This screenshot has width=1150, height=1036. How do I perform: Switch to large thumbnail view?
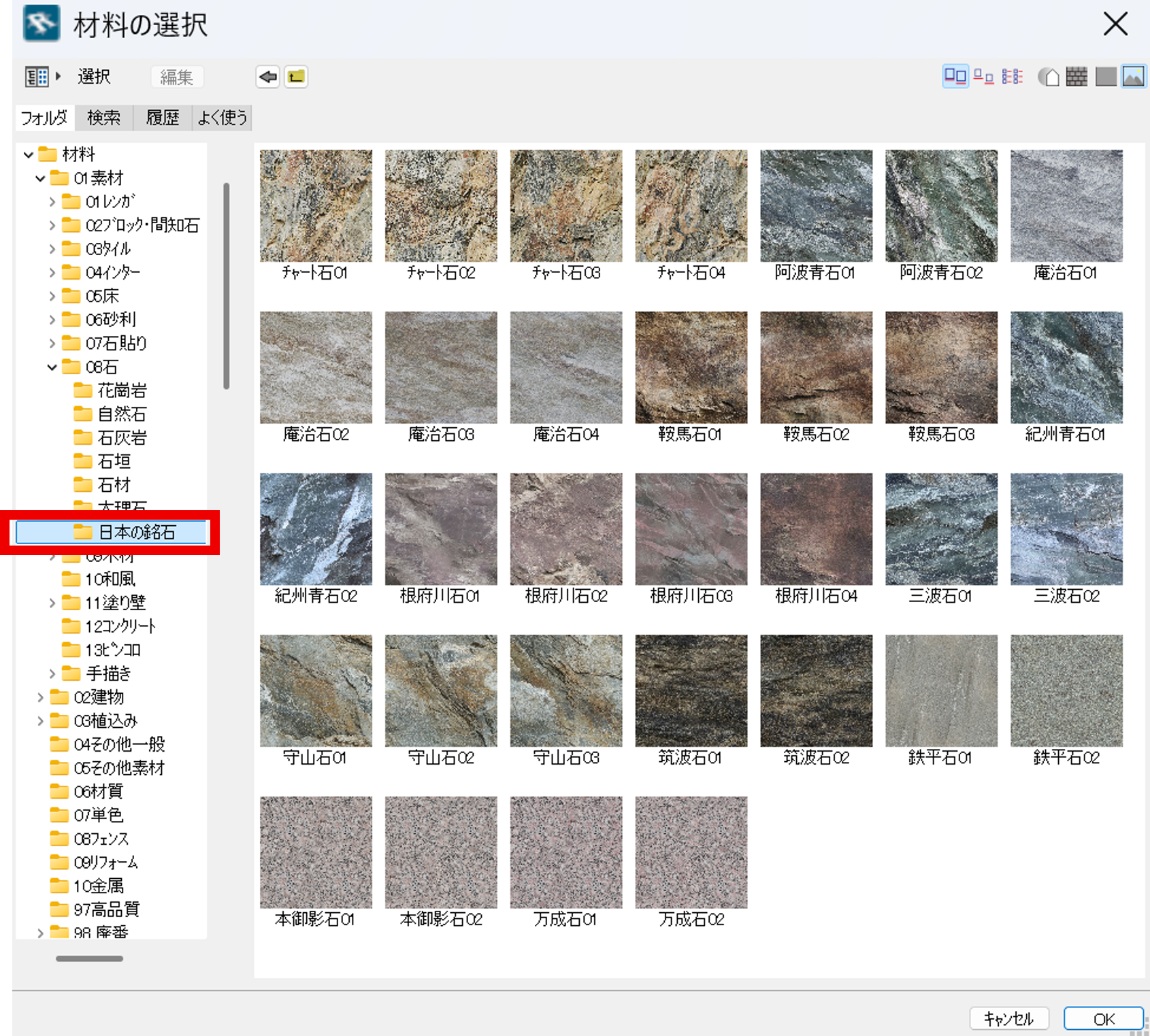tap(955, 77)
